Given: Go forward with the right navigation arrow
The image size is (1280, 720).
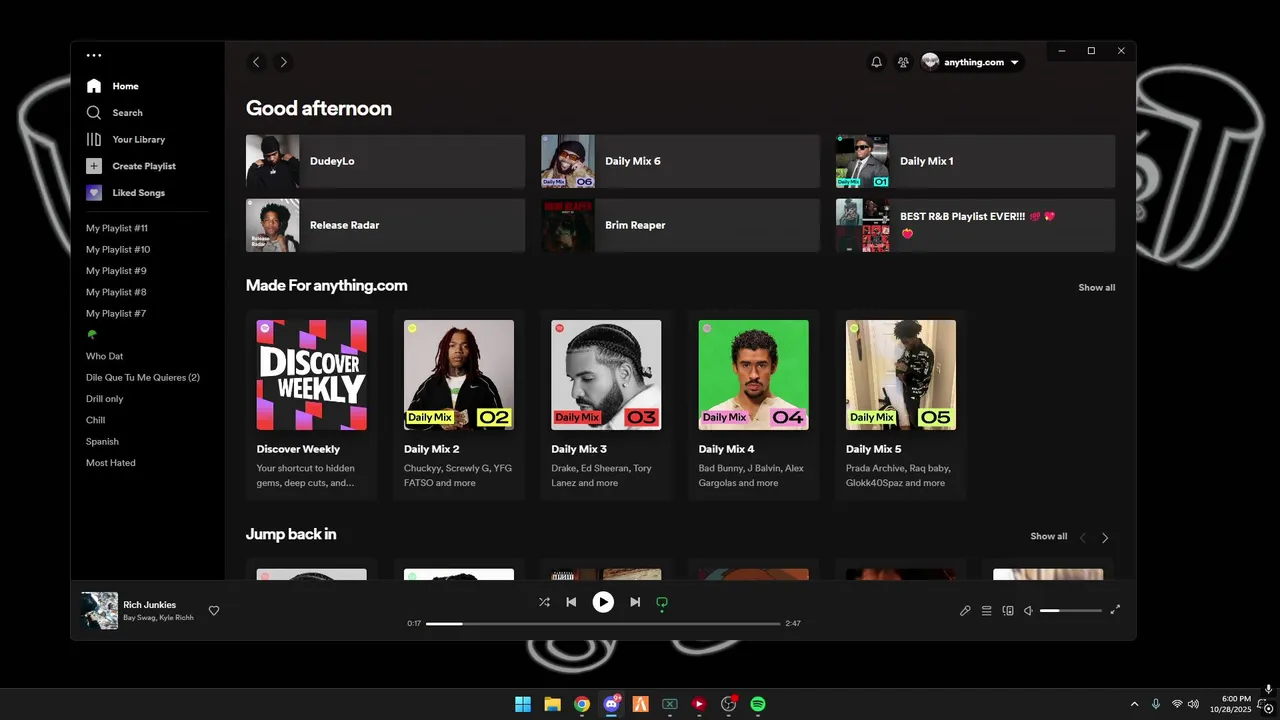Looking at the screenshot, I should [x=283, y=62].
